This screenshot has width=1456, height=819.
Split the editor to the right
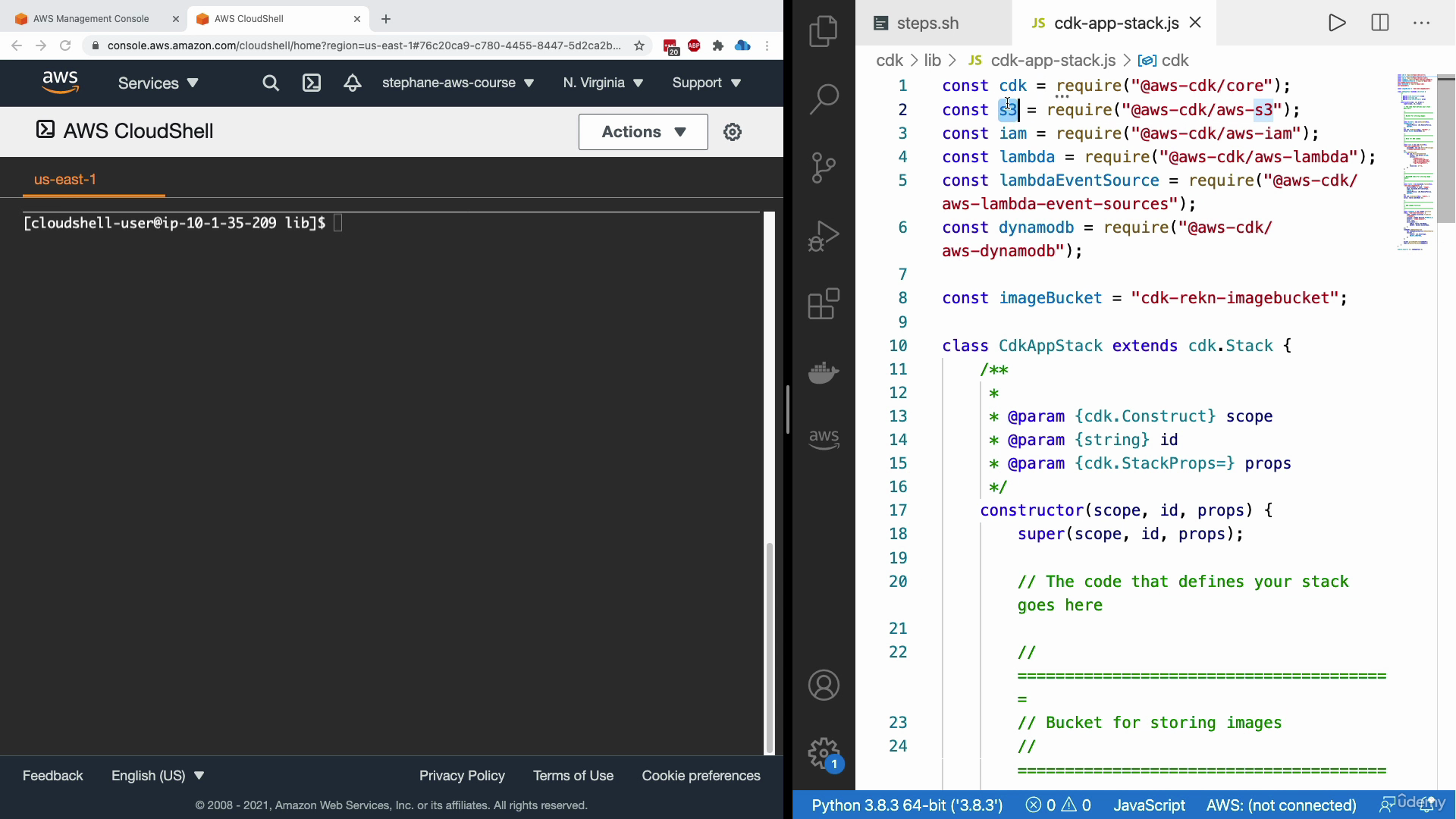[x=1380, y=23]
